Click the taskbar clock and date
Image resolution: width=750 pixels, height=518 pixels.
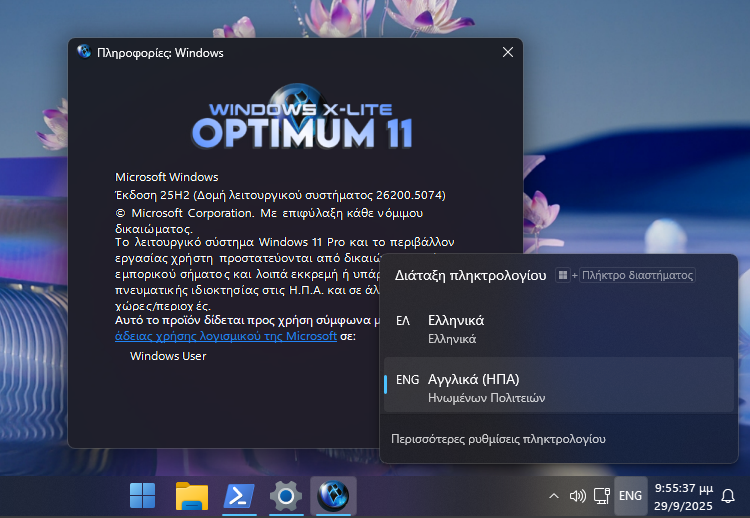pyautogui.click(x=683, y=495)
